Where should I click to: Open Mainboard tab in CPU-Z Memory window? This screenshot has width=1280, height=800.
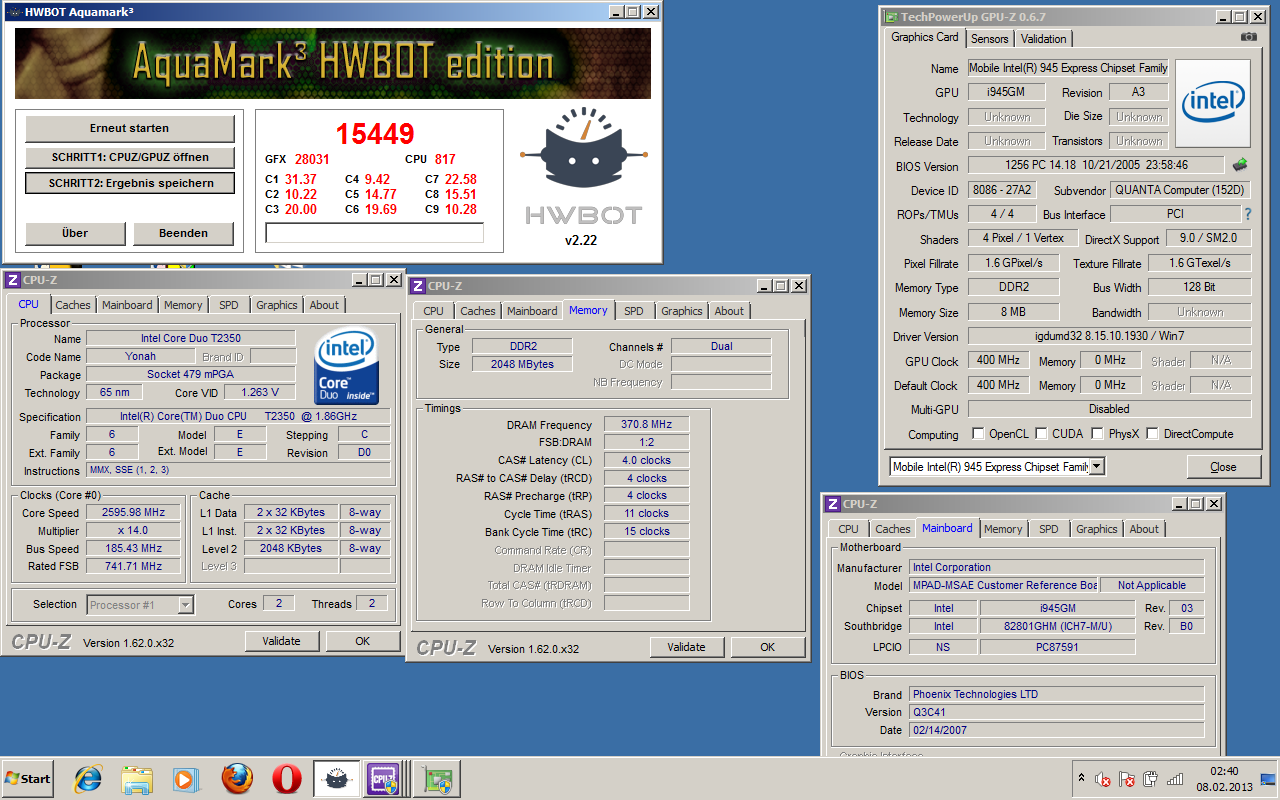tap(532, 311)
